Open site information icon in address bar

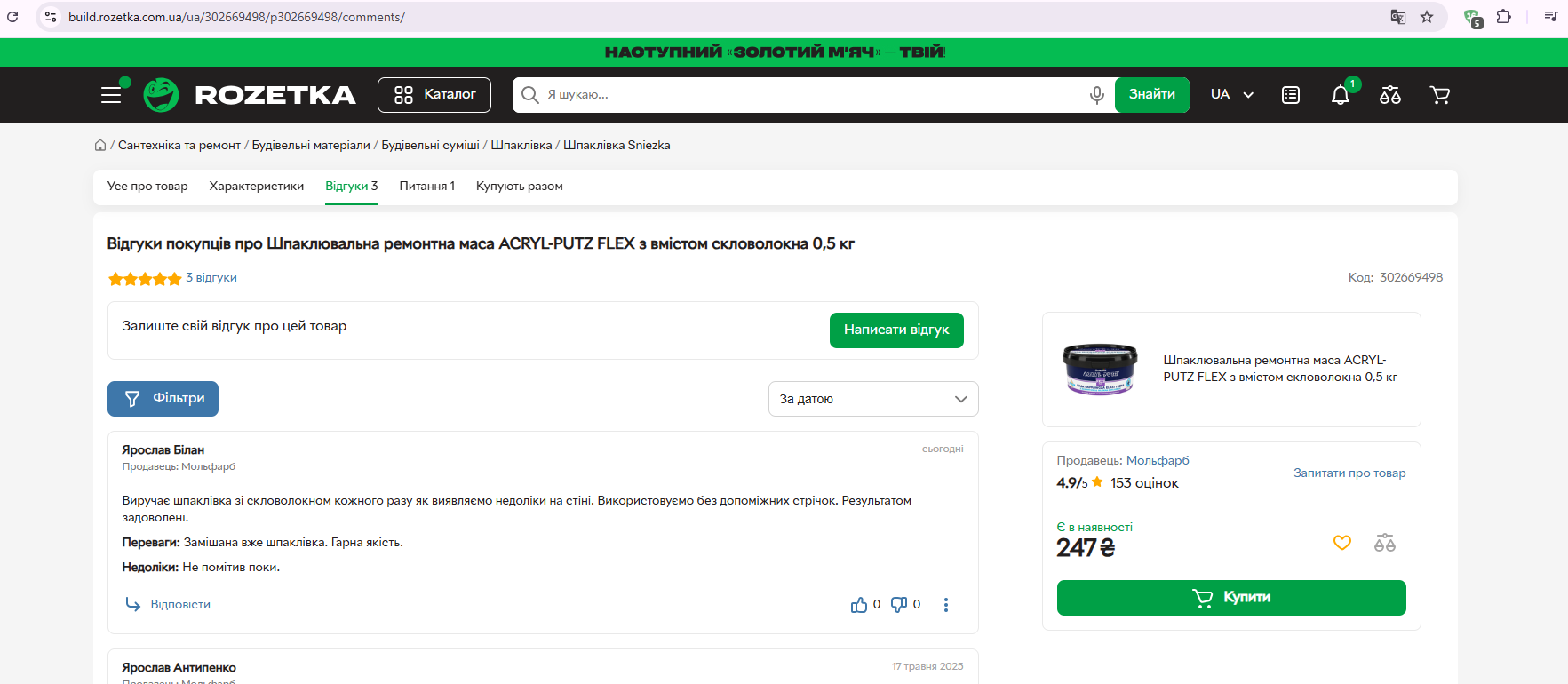coord(51,17)
